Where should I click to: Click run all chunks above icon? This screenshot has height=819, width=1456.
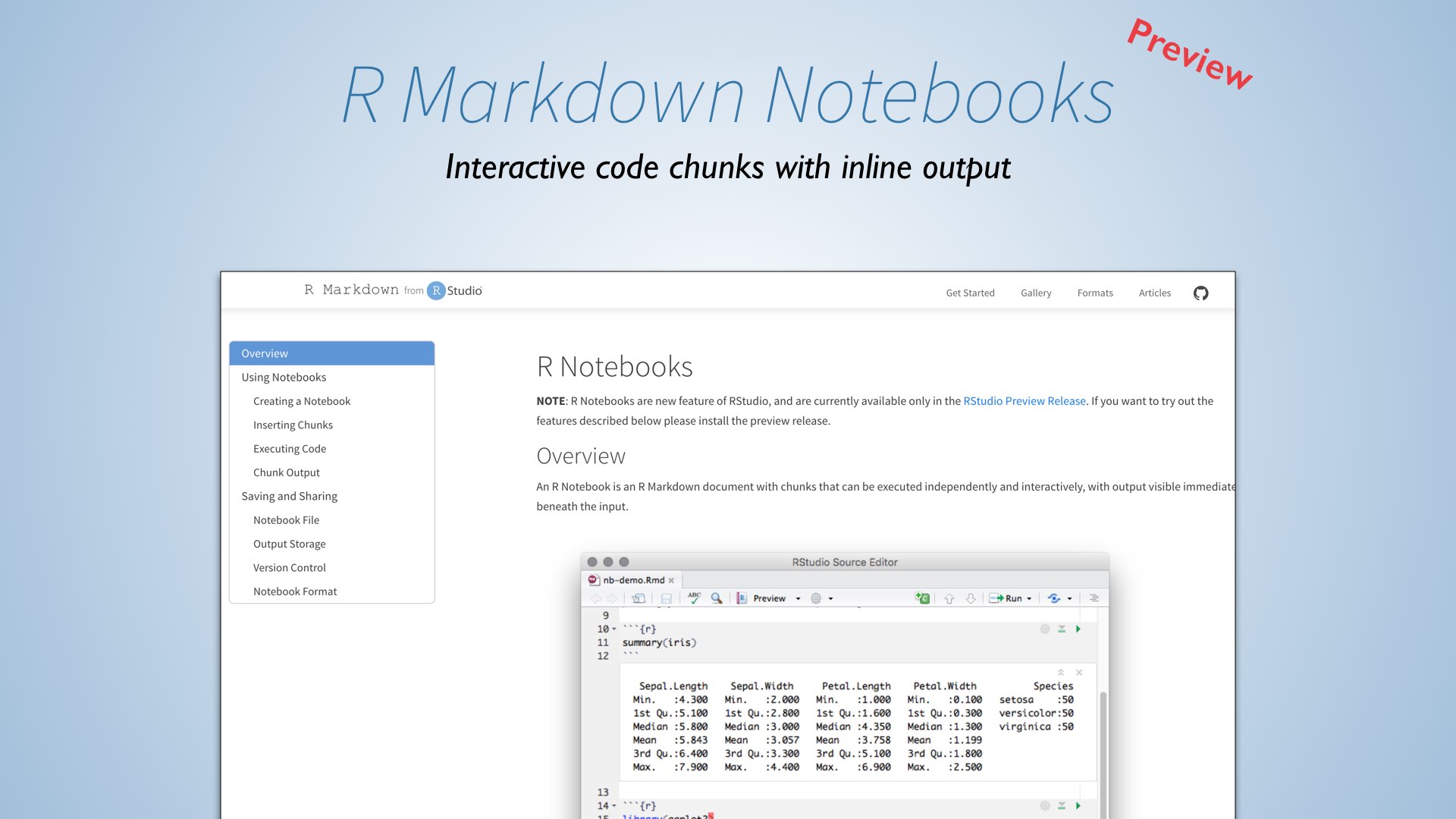click(1062, 629)
